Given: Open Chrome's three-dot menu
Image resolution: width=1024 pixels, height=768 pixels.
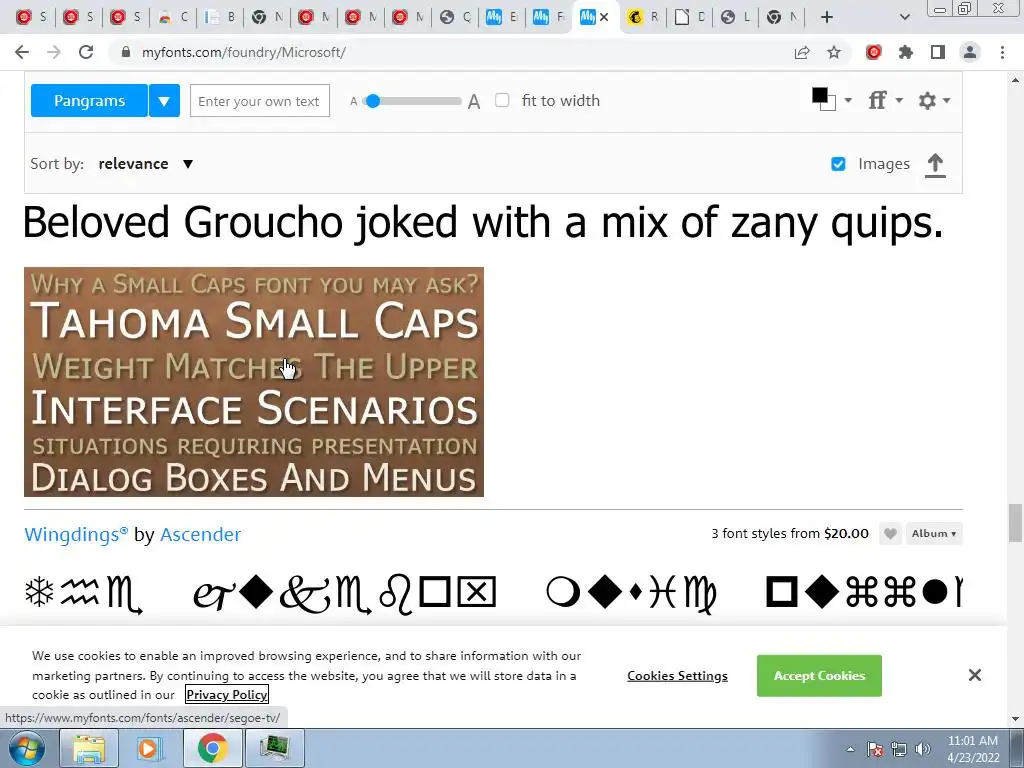Looking at the screenshot, I should (x=1002, y=52).
